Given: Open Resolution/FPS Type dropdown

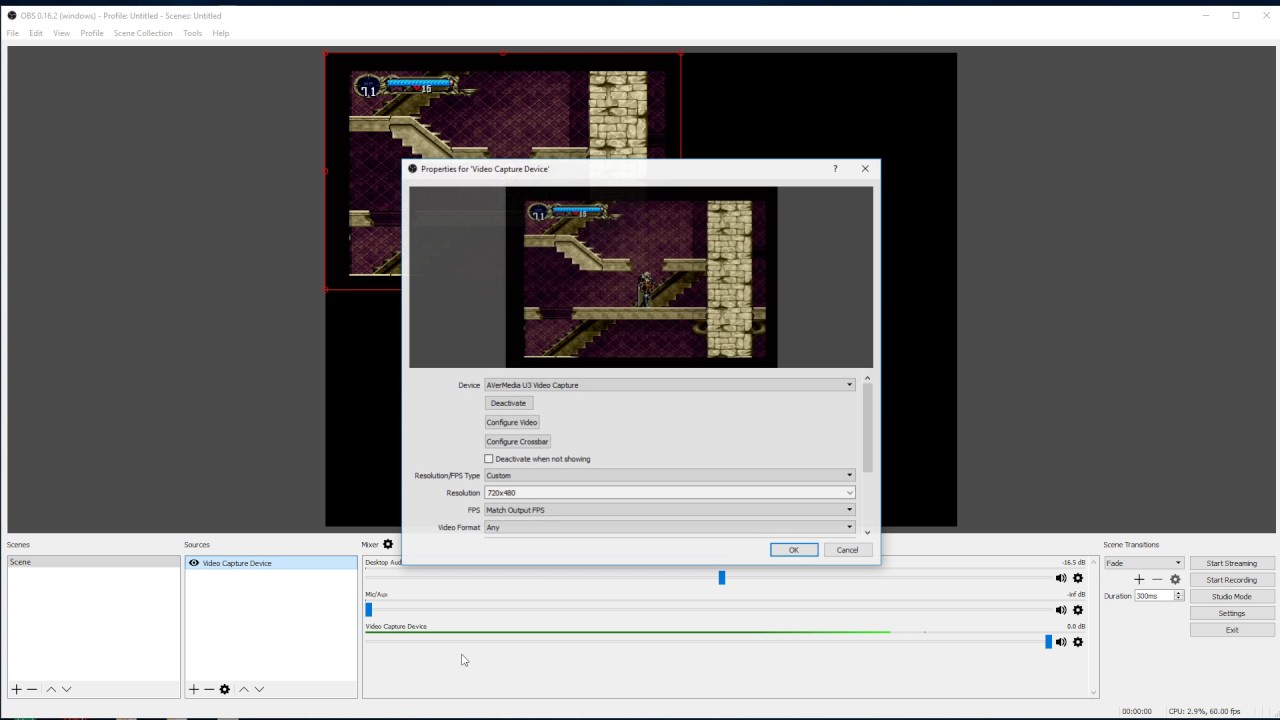Looking at the screenshot, I should pyautogui.click(x=669, y=475).
